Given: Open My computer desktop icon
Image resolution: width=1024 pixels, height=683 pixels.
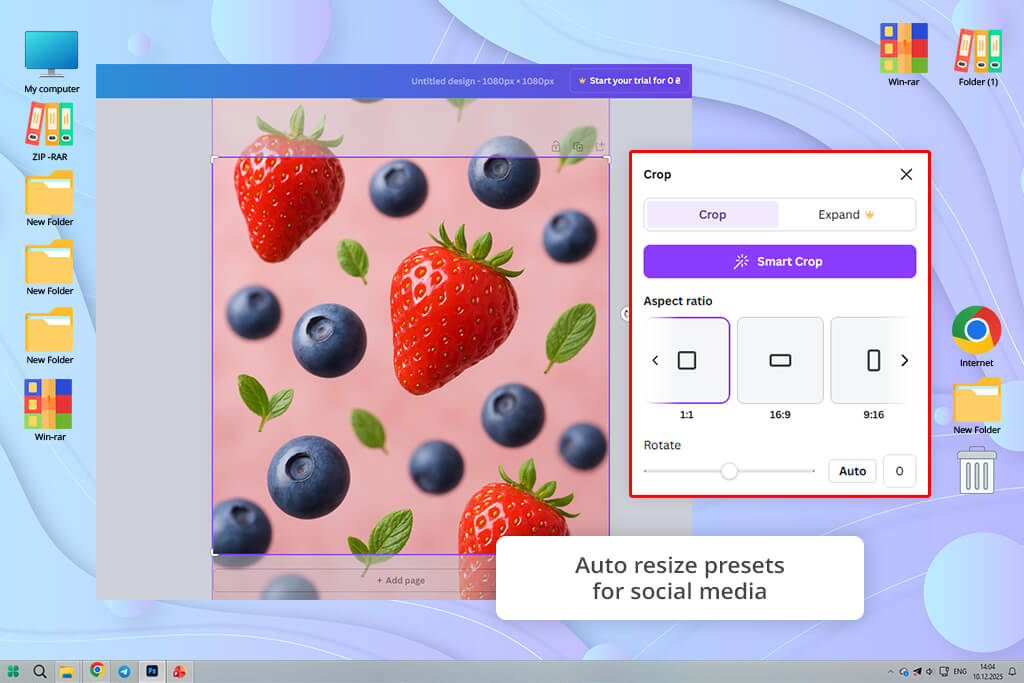Looking at the screenshot, I should coord(52,61).
